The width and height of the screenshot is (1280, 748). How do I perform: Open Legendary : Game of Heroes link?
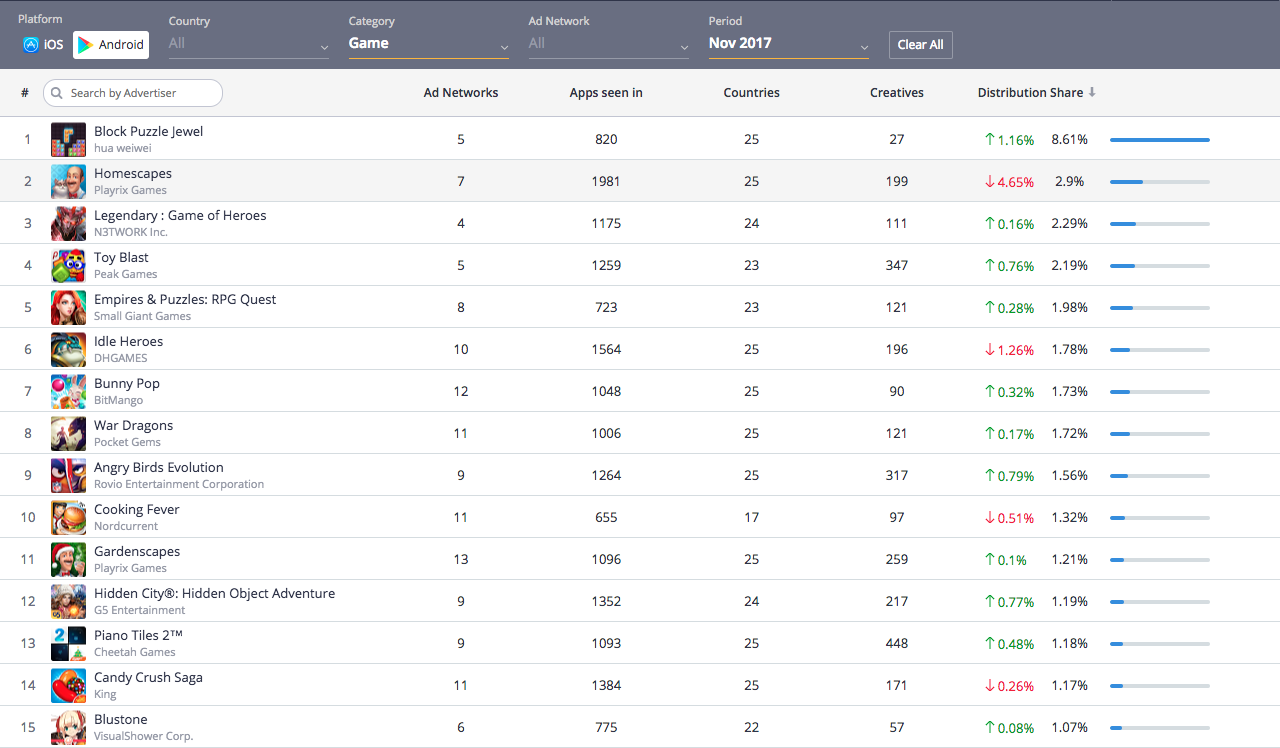tap(180, 216)
